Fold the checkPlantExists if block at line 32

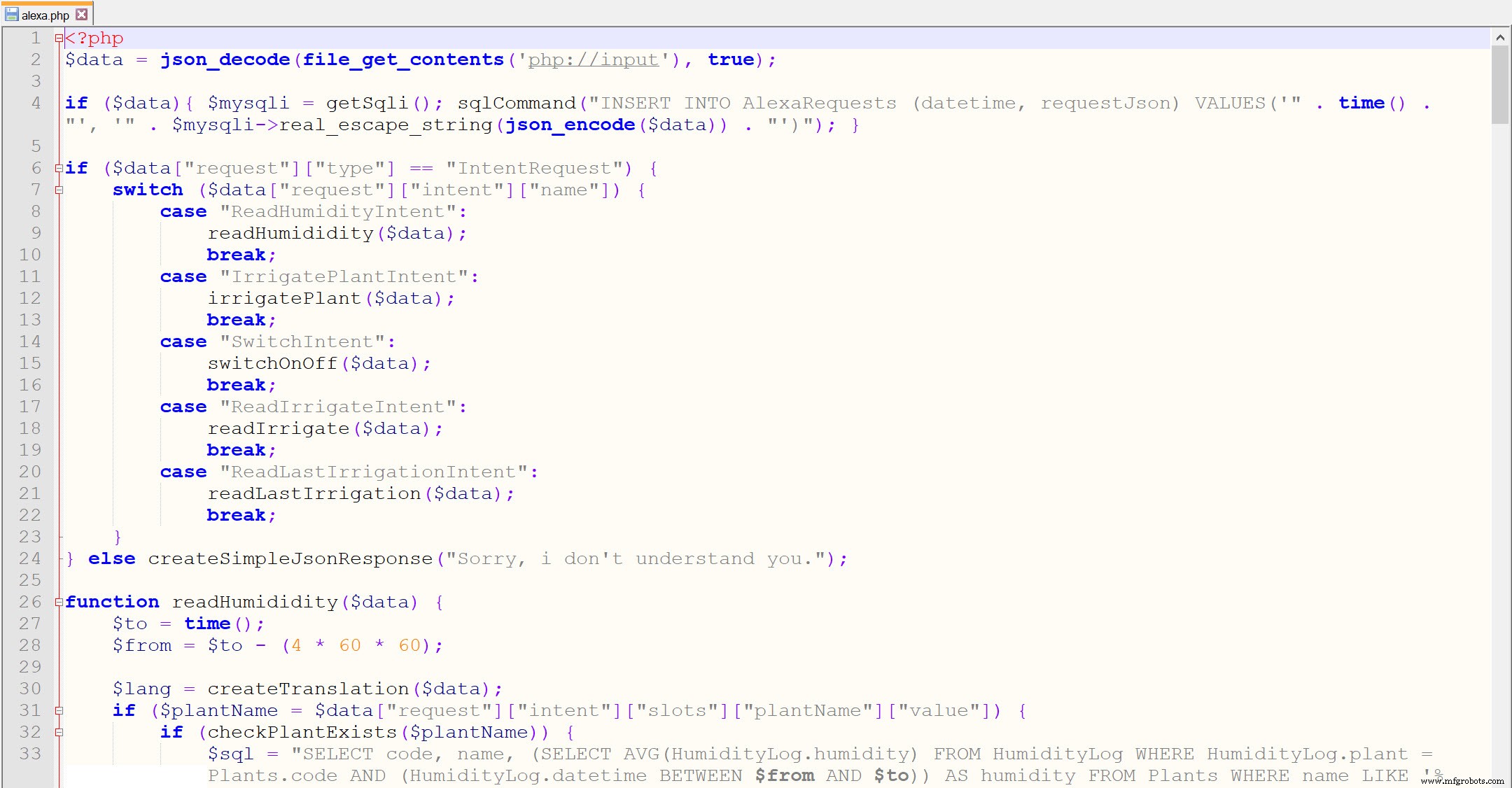[59, 732]
